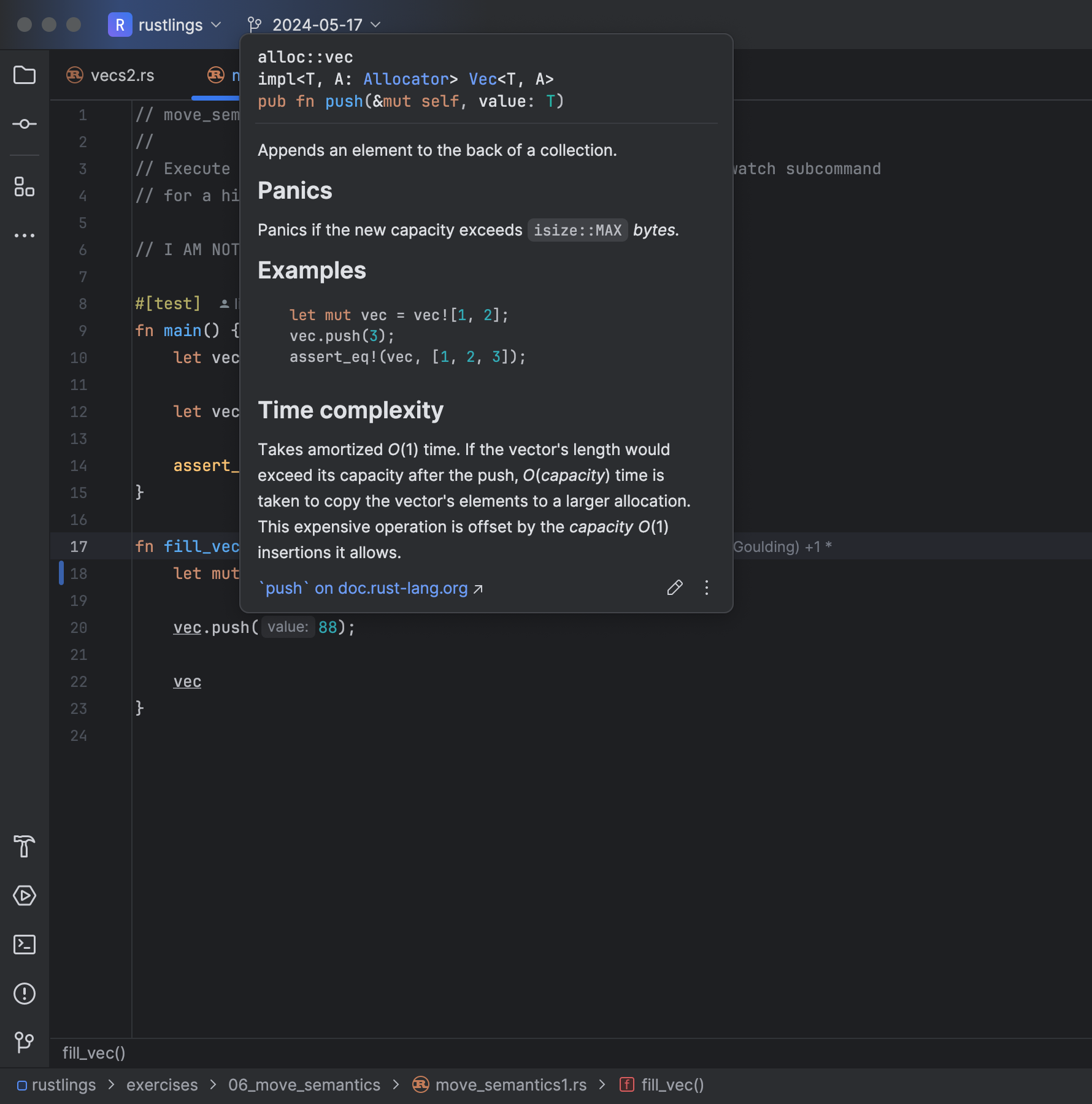Click the Rust icon beside move_semantics1.rs breadcrumb
Image resolution: width=1092 pixels, height=1104 pixels.
tap(420, 1084)
